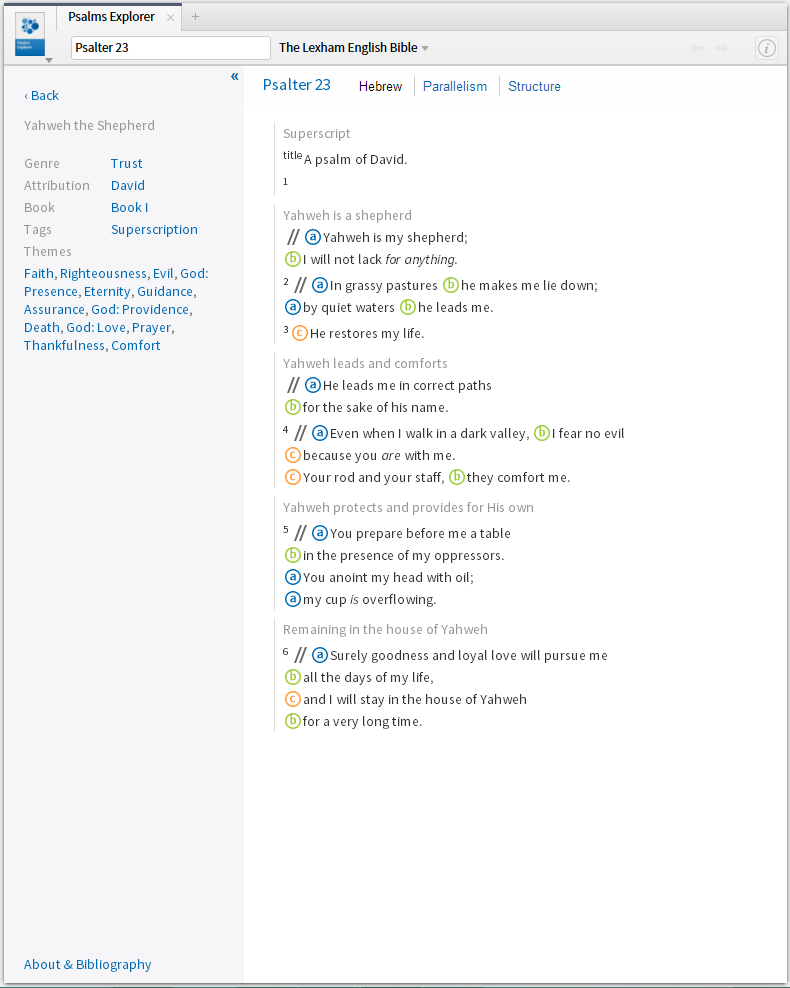Go back using the Back link
Screen dimensions: 790x988
42,96
